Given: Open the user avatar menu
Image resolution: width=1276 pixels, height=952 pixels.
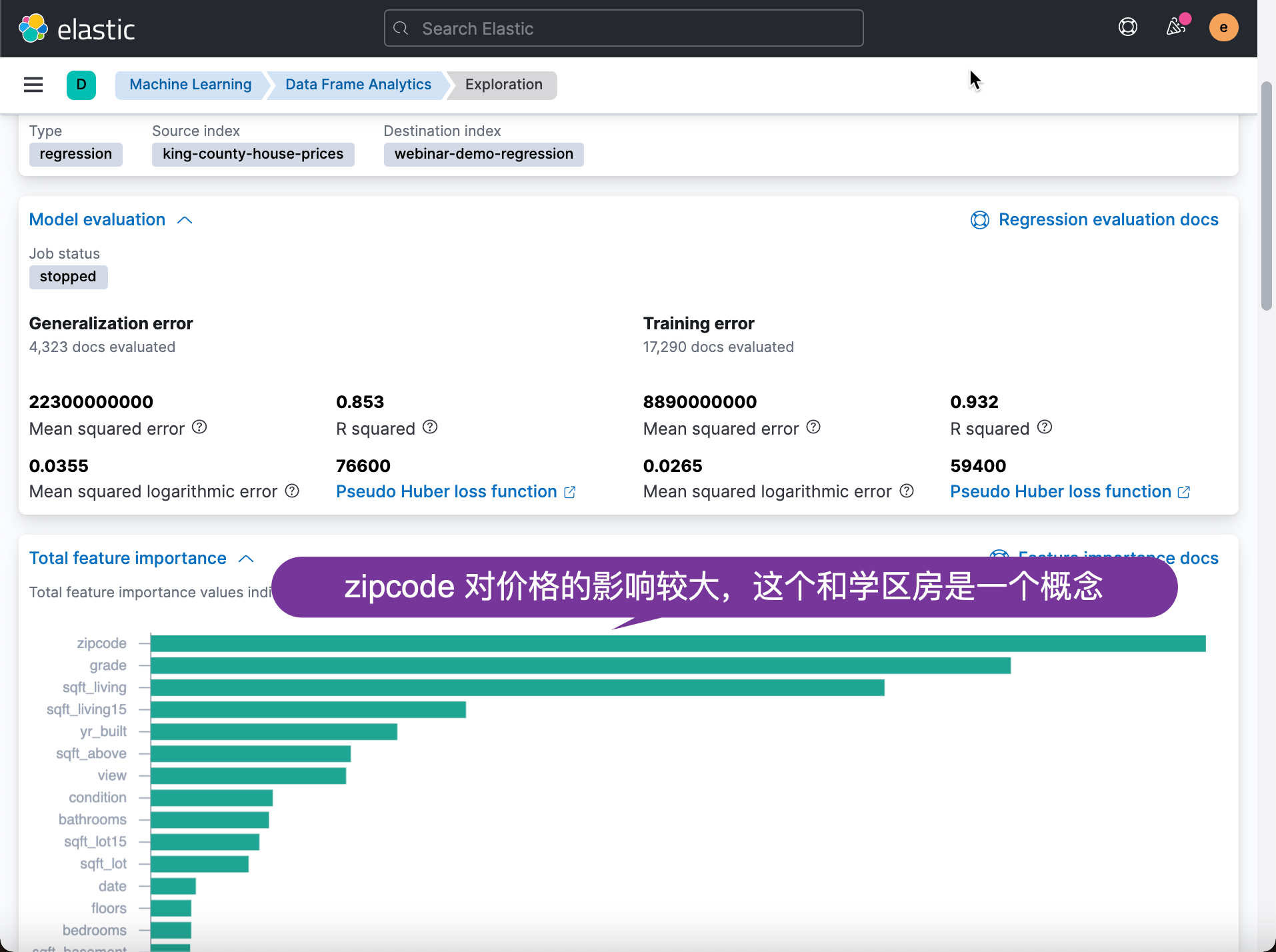Looking at the screenshot, I should [x=1224, y=27].
